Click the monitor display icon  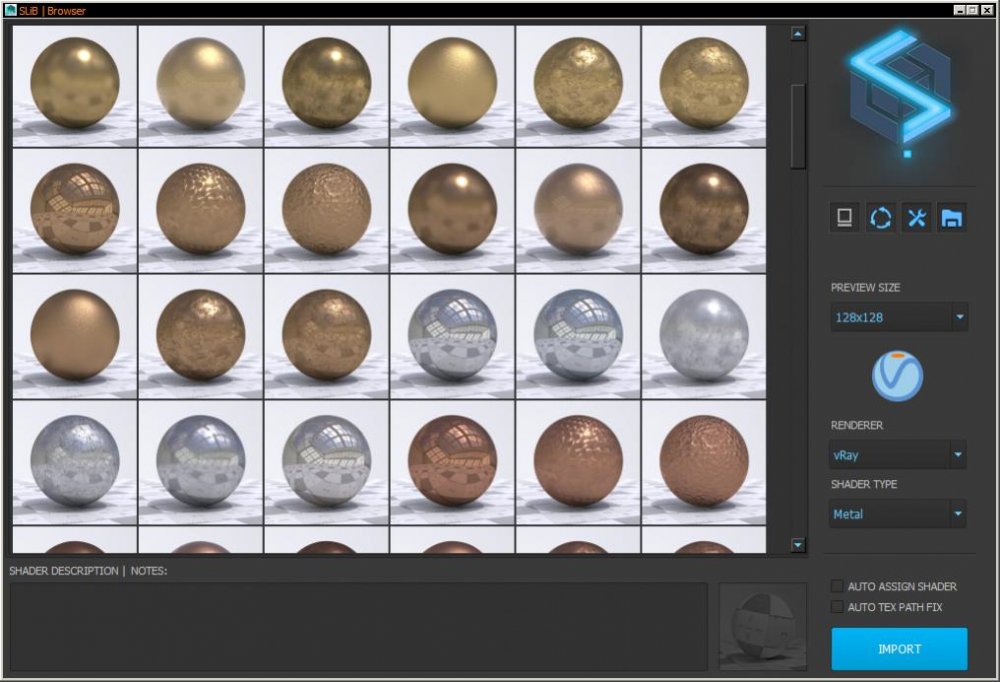844,218
